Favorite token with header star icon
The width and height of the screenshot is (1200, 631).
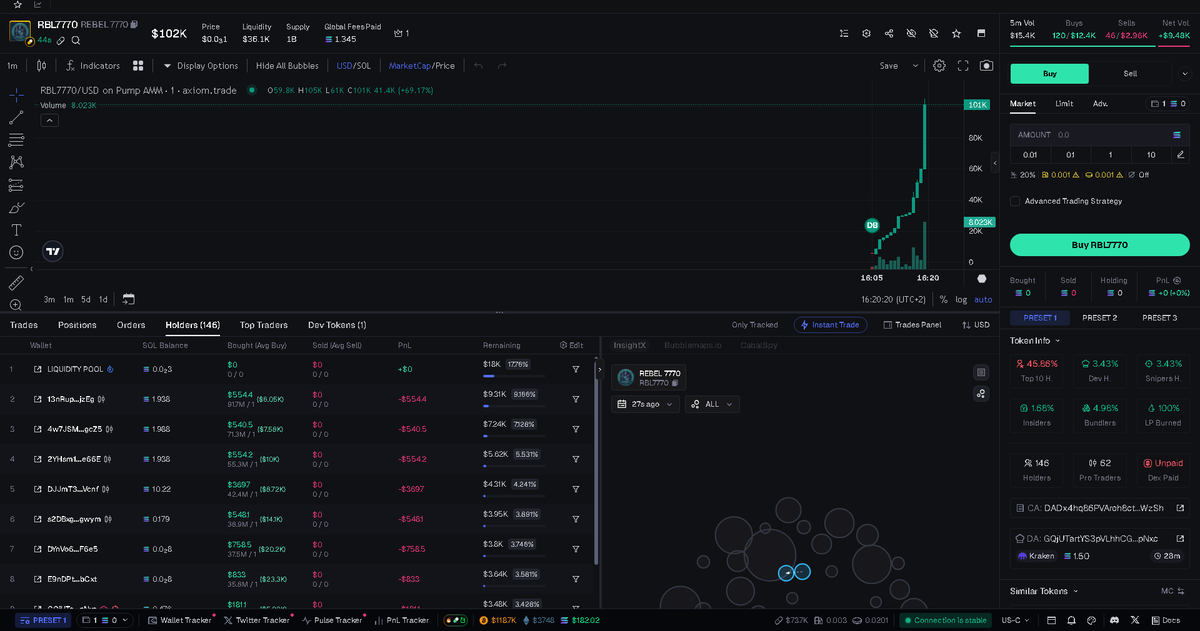click(x=956, y=33)
